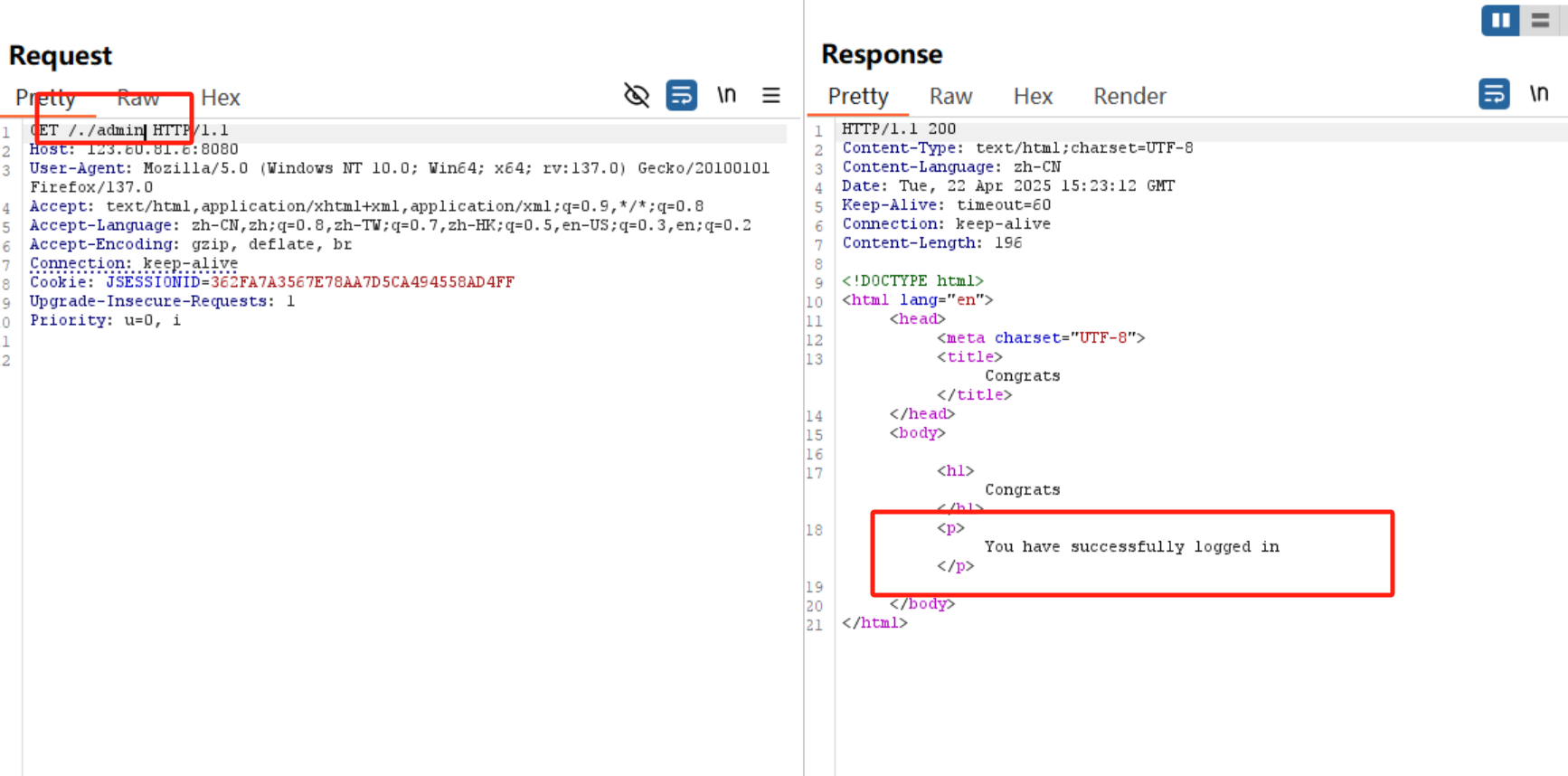
Task: Click the Host header line
Action: tap(134, 149)
